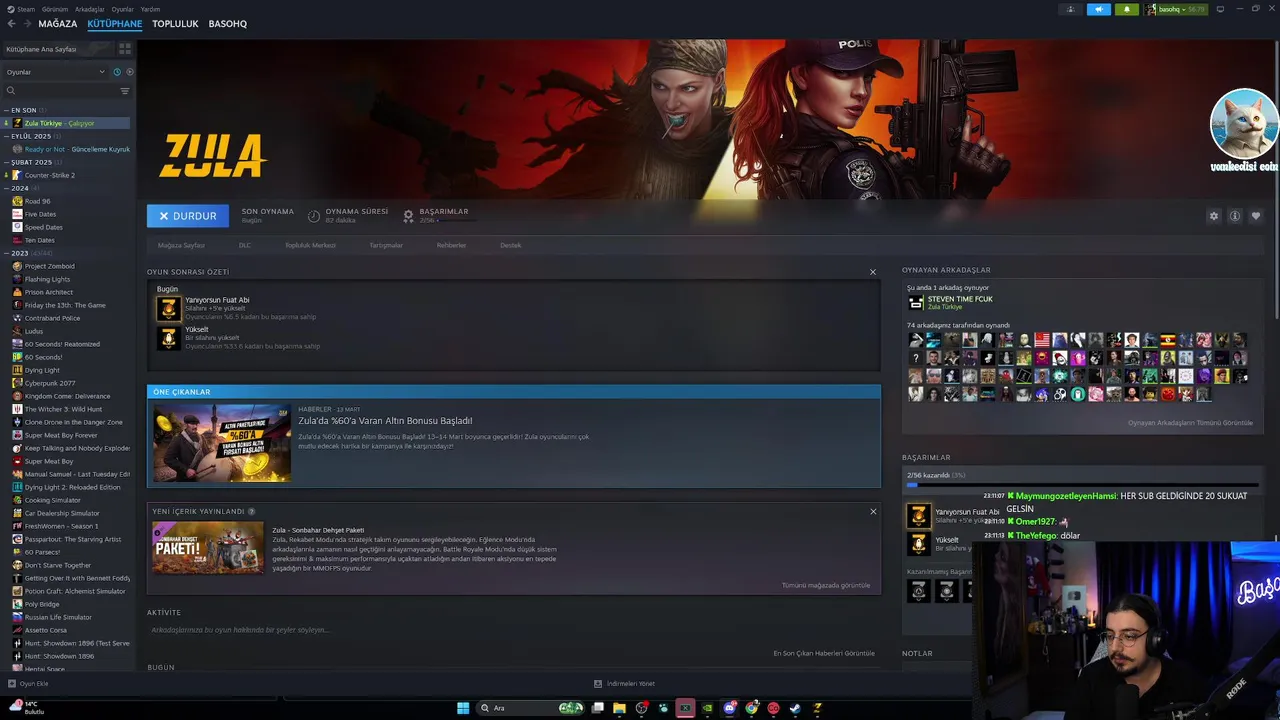Screen dimensions: 1280x720
Task: Open Zula icon in taskbar
Action: (817, 708)
